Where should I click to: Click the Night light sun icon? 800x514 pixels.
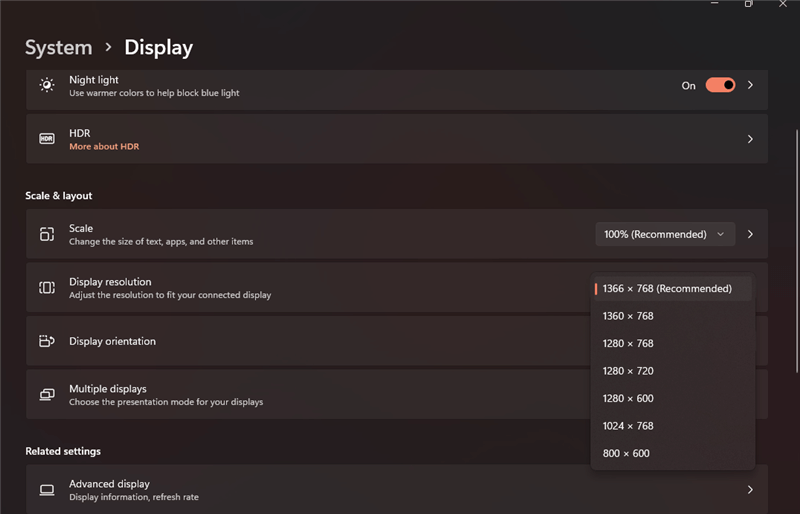pyautogui.click(x=47, y=85)
